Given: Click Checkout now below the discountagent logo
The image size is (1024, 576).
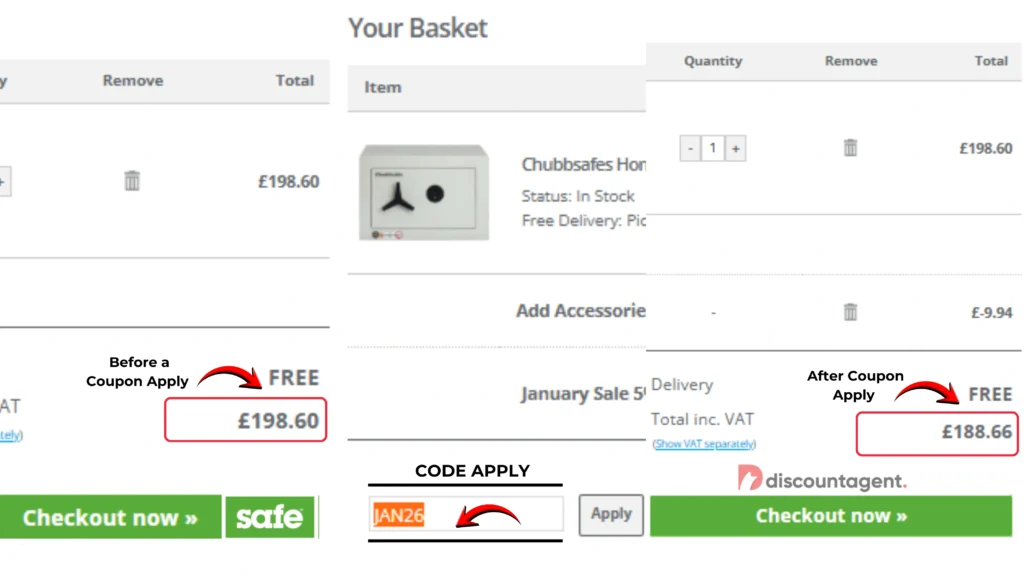Looking at the screenshot, I should point(830,516).
